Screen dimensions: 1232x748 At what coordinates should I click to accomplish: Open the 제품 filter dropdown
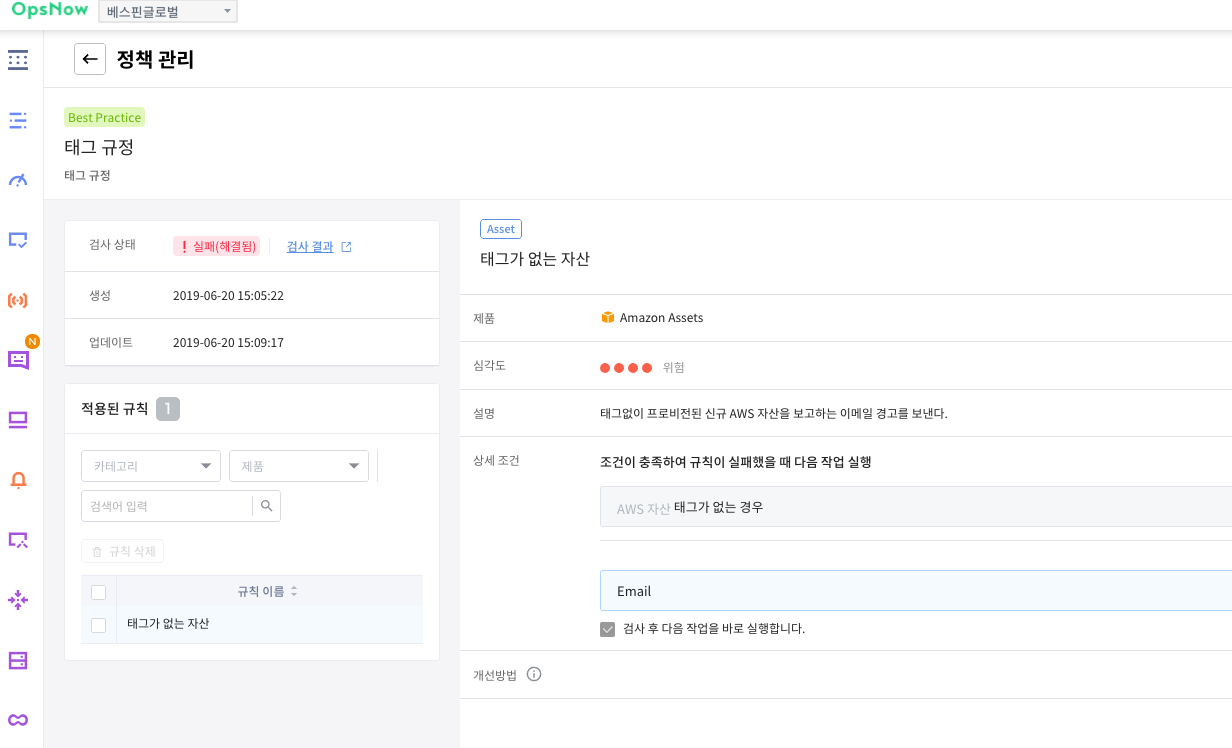pyautogui.click(x=299, y=466)
